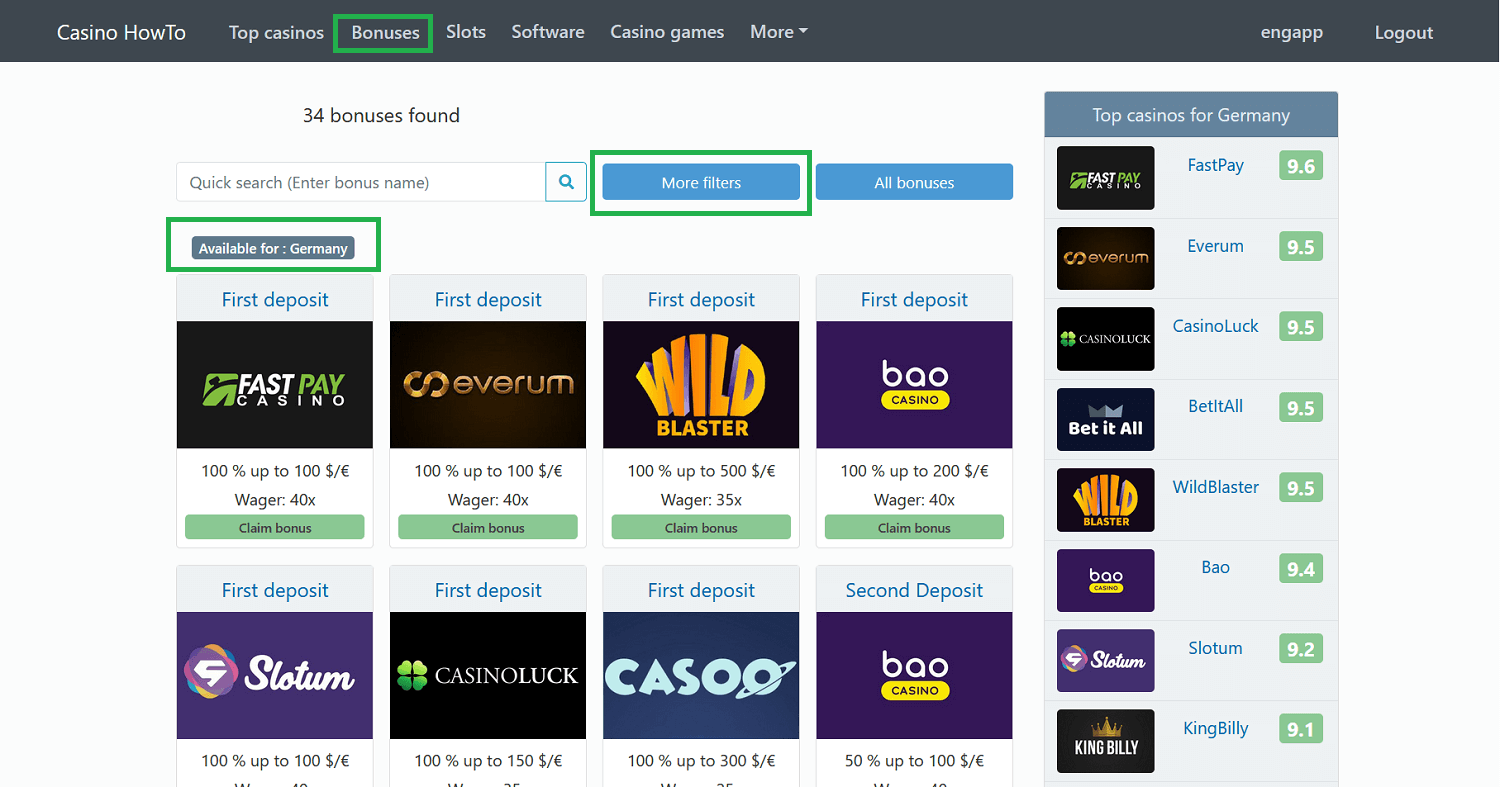The image size is (1500, 787).
Task: Open Bao Casino first deposit card image
Action: [914, 385]
